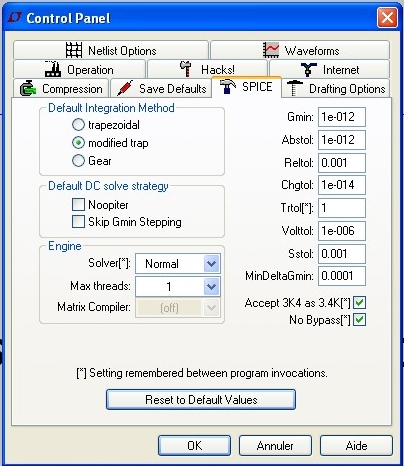Select Gear integration method
The height and width of the screenshot is (466, 404).
[78, 161]
